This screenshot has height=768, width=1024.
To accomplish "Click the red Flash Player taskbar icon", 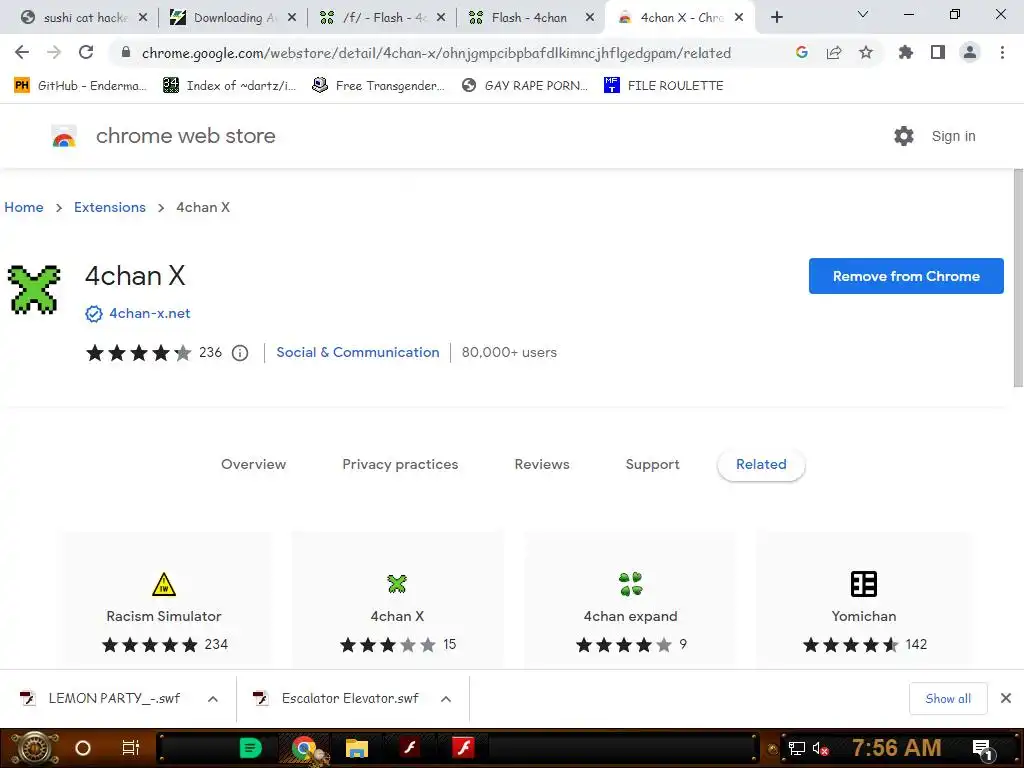I will point(464,748).
